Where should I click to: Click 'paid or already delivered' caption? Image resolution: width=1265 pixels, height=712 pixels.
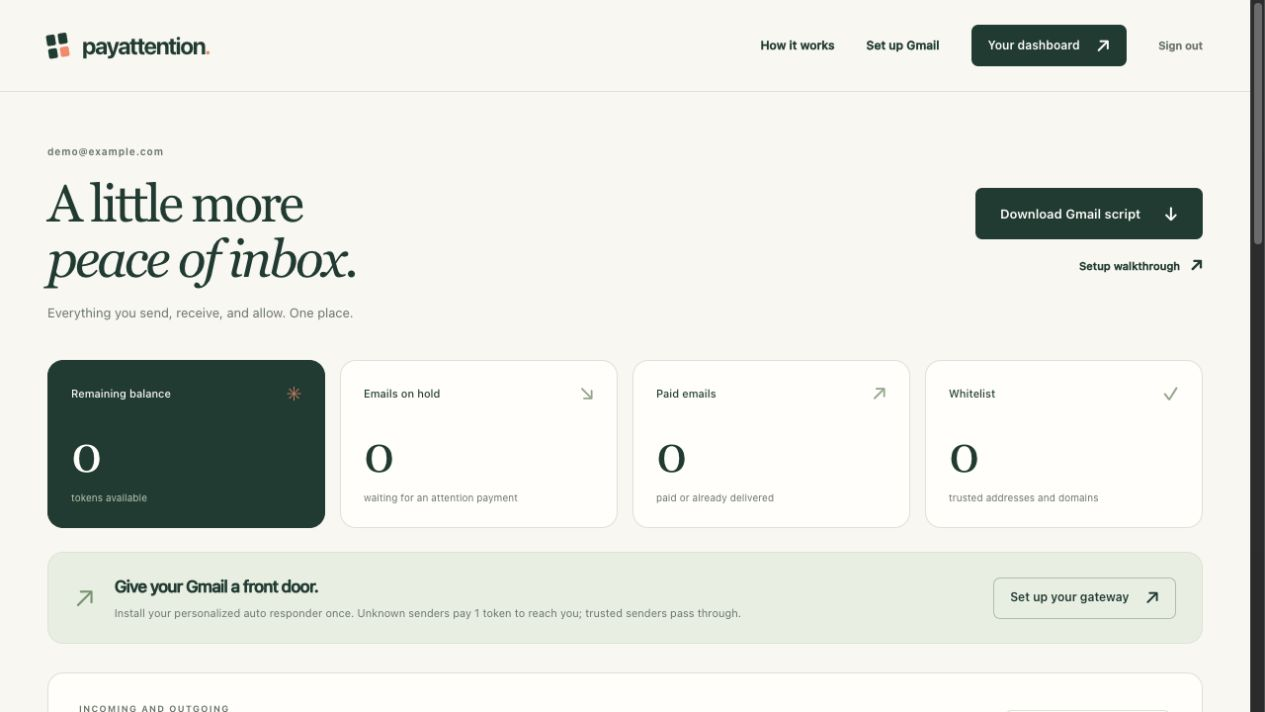tap(715, 498)
